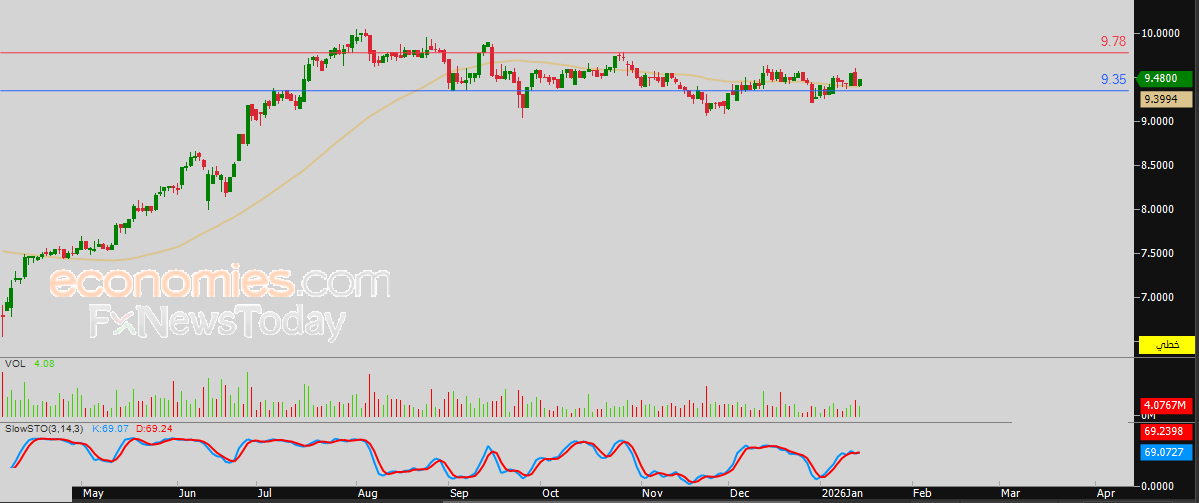Click the tan 9.3994 moving average tag
This screenshot has height=503, width=1199.
tap(1166, 99)
